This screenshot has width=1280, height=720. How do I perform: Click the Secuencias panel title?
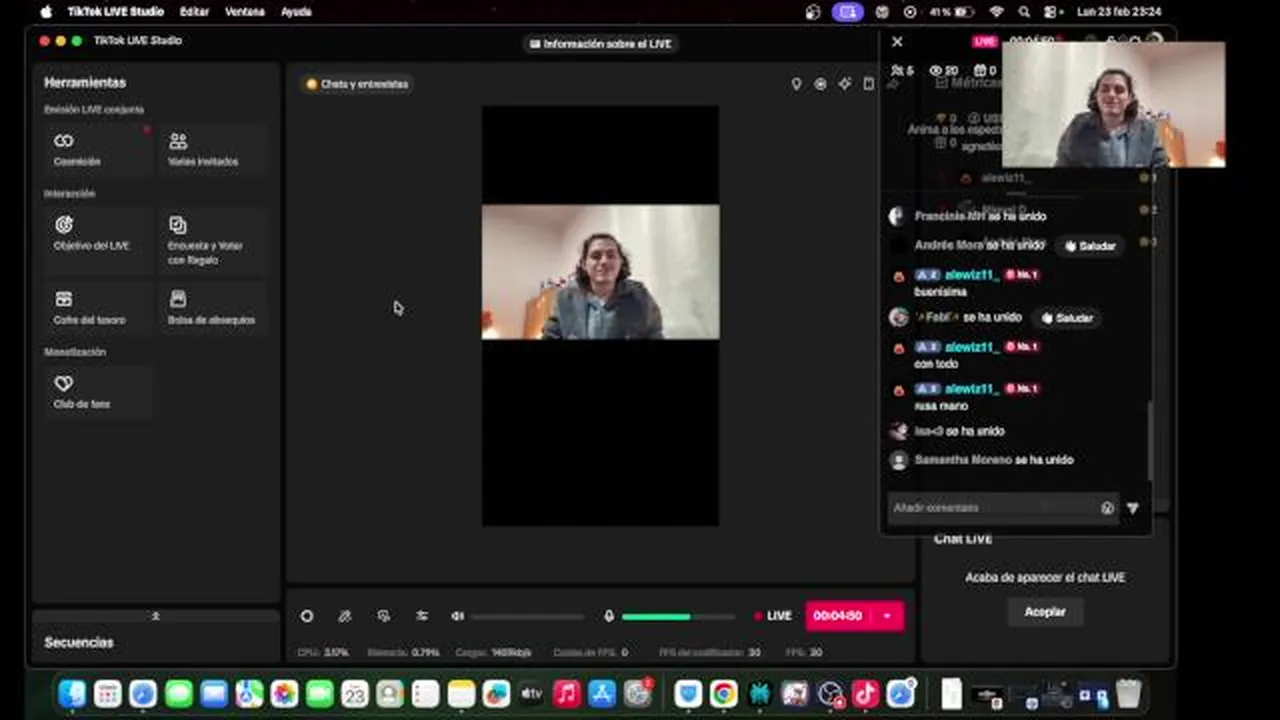(x=79, y=642)
